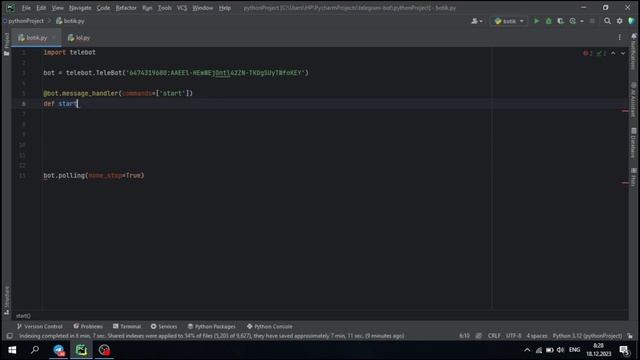Open the screen recorder app in taskbar

pyautogui.click(x=104, y=350)
